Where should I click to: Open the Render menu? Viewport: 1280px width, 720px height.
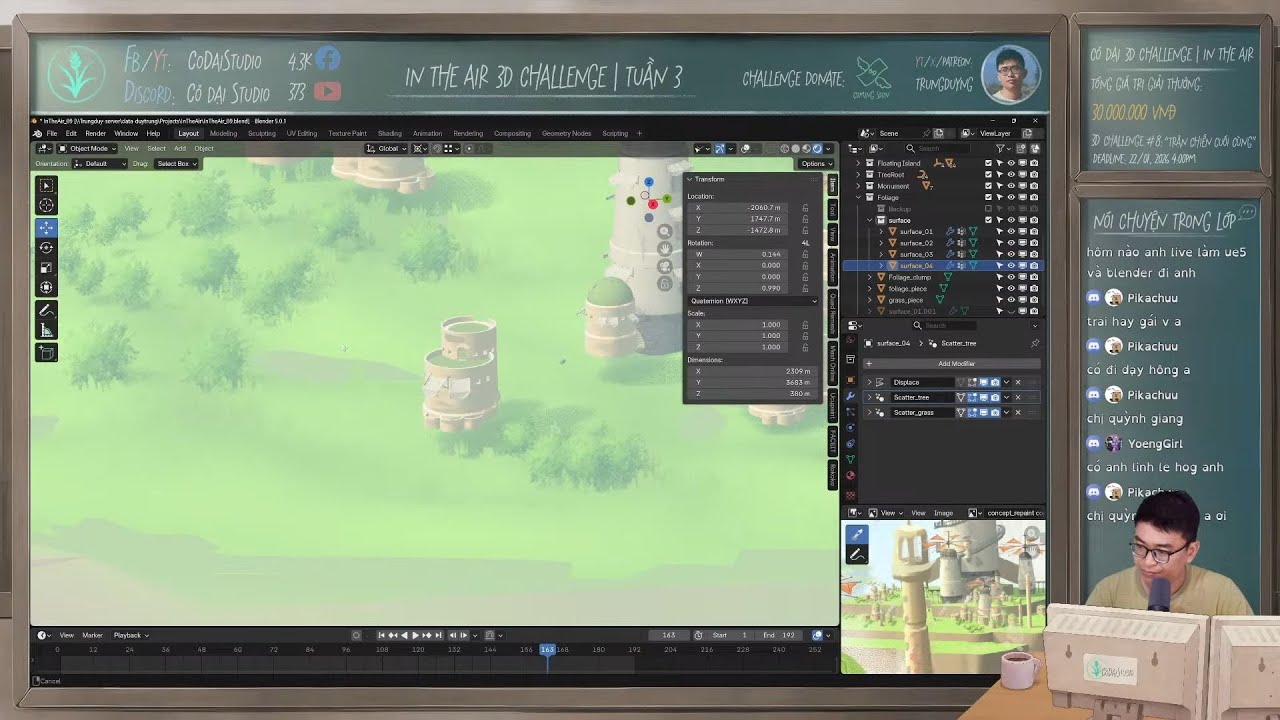(x=96, y=133)
